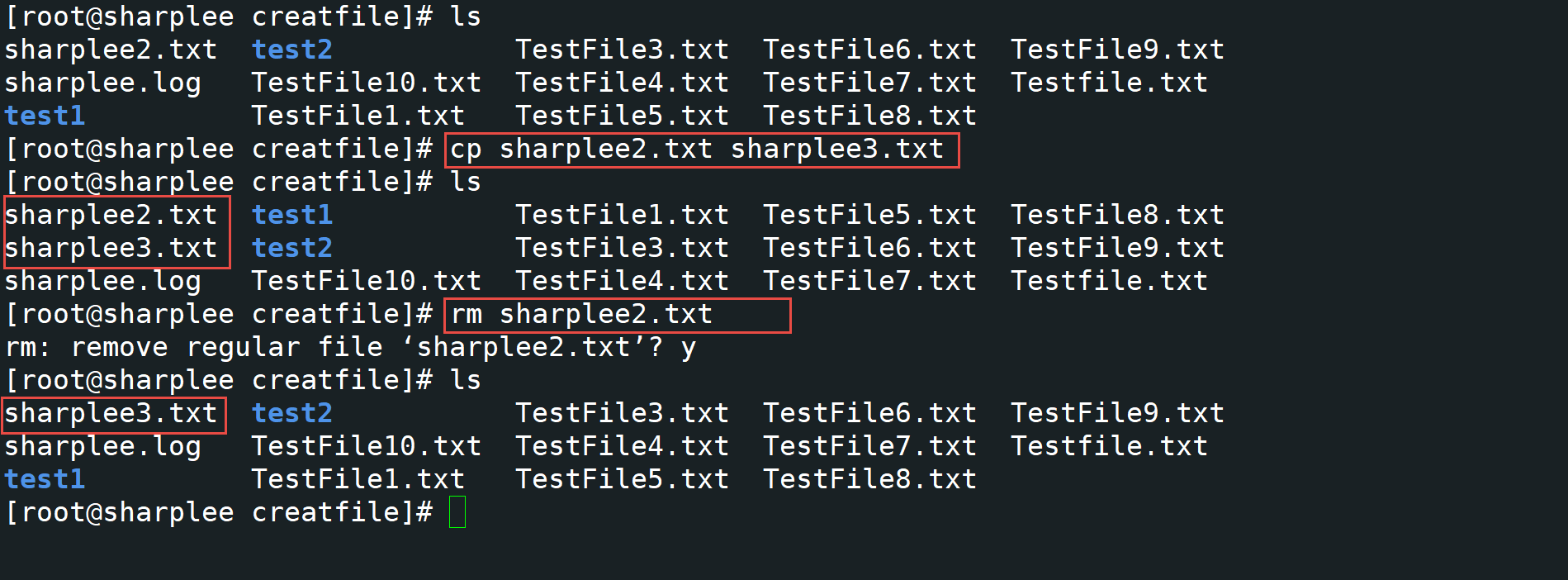Select the "cp sharplee2.txt sharplee3.txt" command text
This screenshot has height=580, width=1568.
click(696, 150)
